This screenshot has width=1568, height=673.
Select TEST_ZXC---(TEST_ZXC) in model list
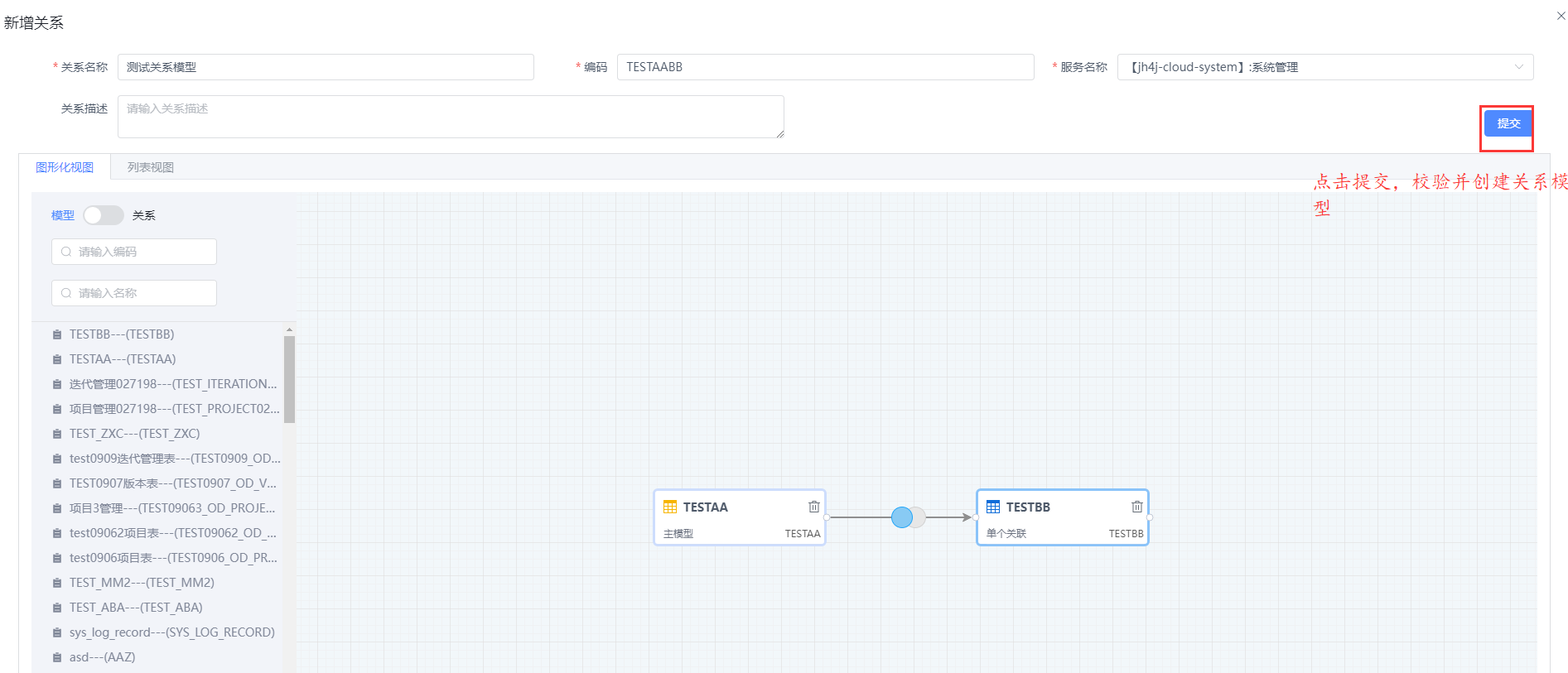[135, 434]
